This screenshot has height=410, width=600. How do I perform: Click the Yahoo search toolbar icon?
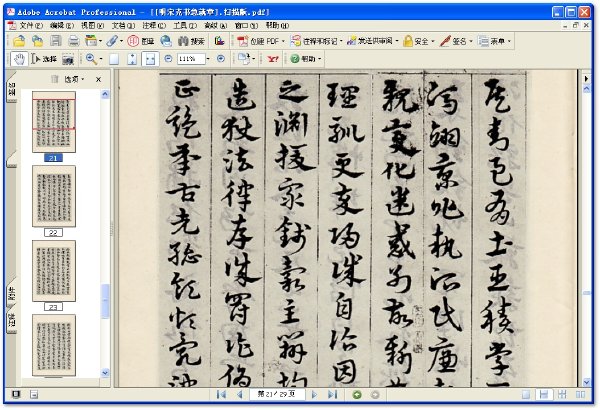[x=273, y=59]
